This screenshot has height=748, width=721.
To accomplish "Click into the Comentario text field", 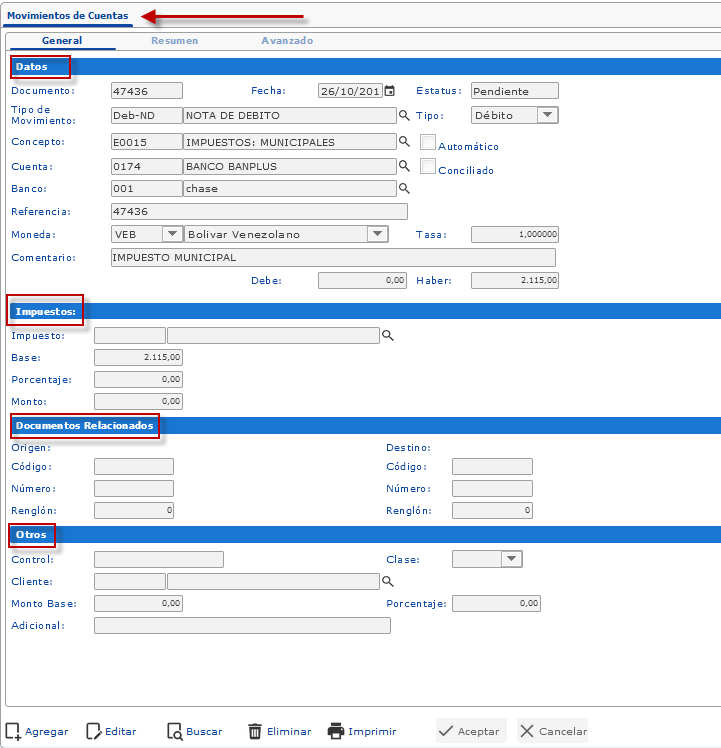I will [x=333, y=258].
